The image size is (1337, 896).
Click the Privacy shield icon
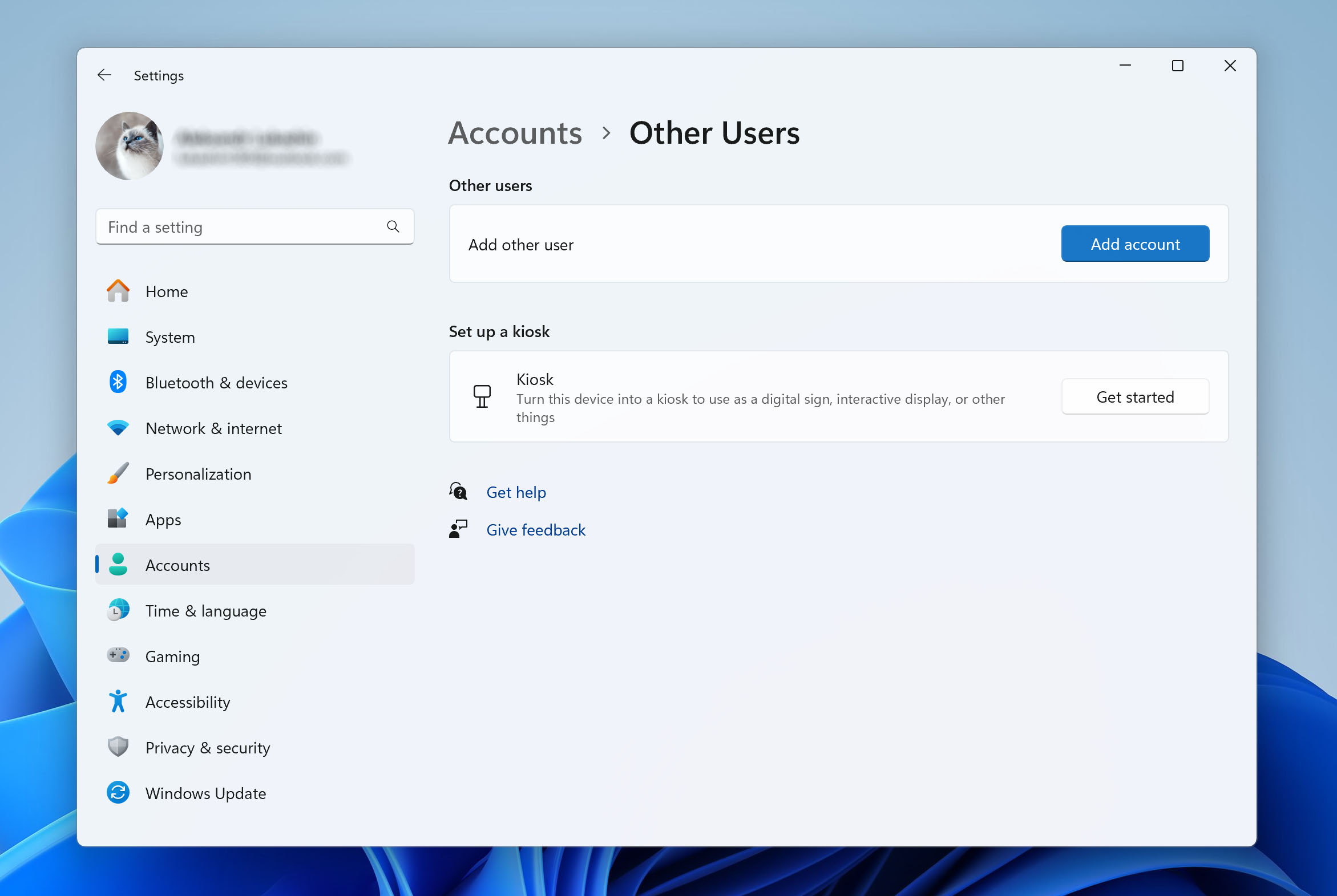[118, 747]
